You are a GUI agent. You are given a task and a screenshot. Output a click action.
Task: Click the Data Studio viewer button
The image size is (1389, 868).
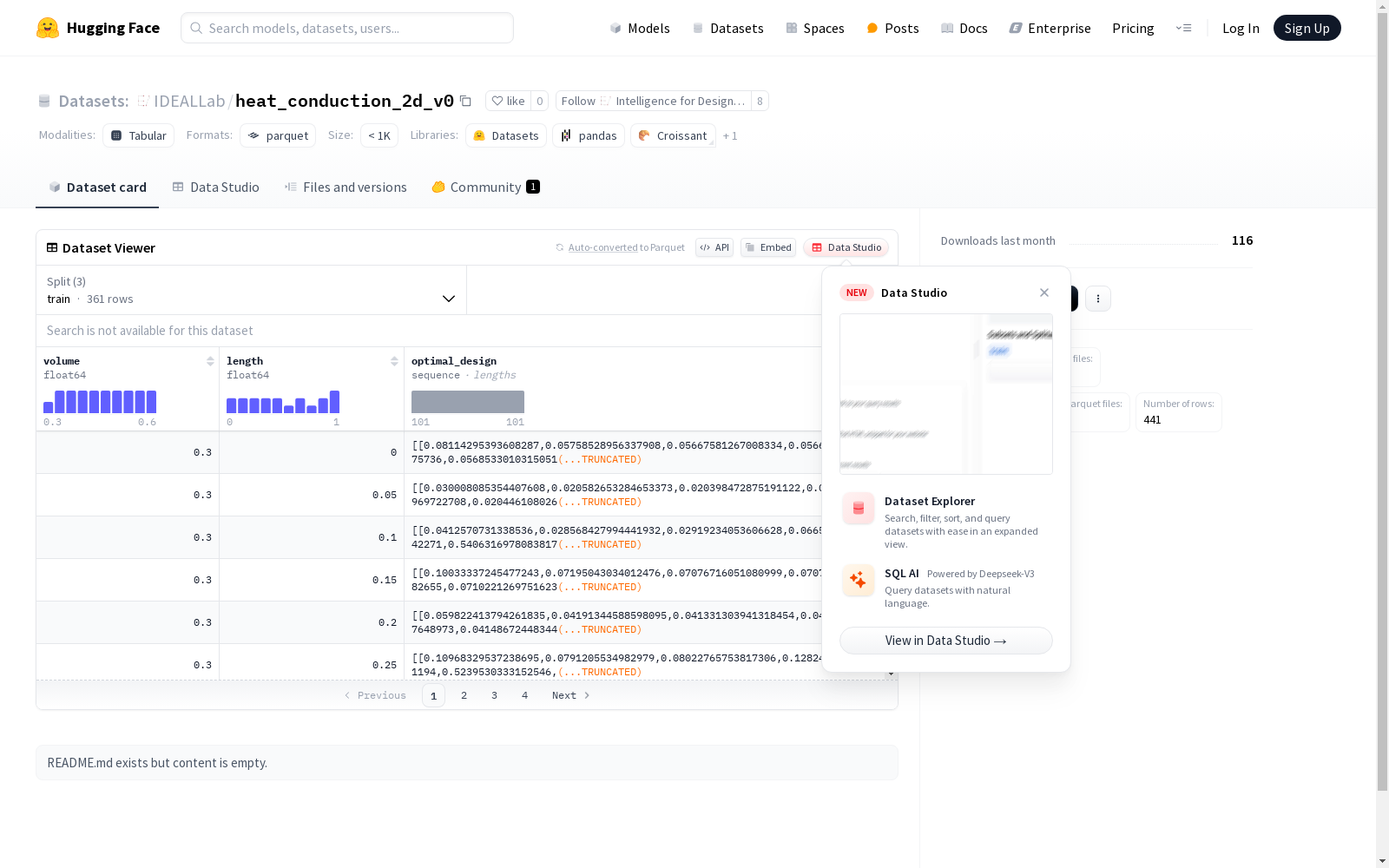tap(846, 247)
